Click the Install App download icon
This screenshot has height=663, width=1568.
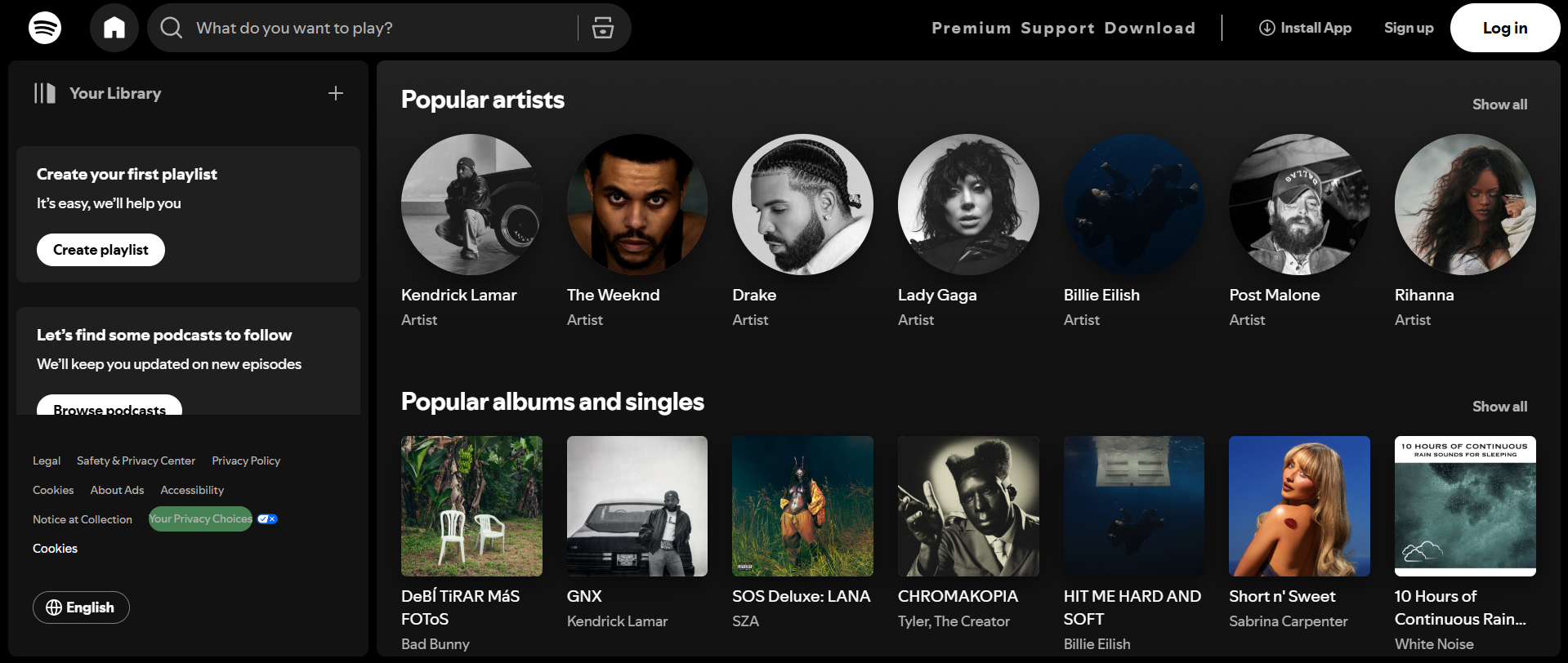pos(1266,28)
